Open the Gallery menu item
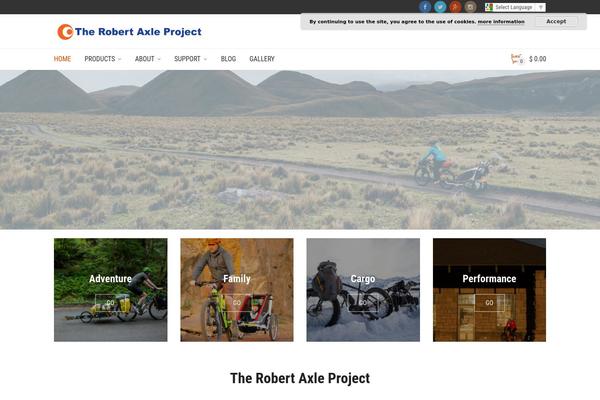This screenshot has width=600, height=400. 262,59
